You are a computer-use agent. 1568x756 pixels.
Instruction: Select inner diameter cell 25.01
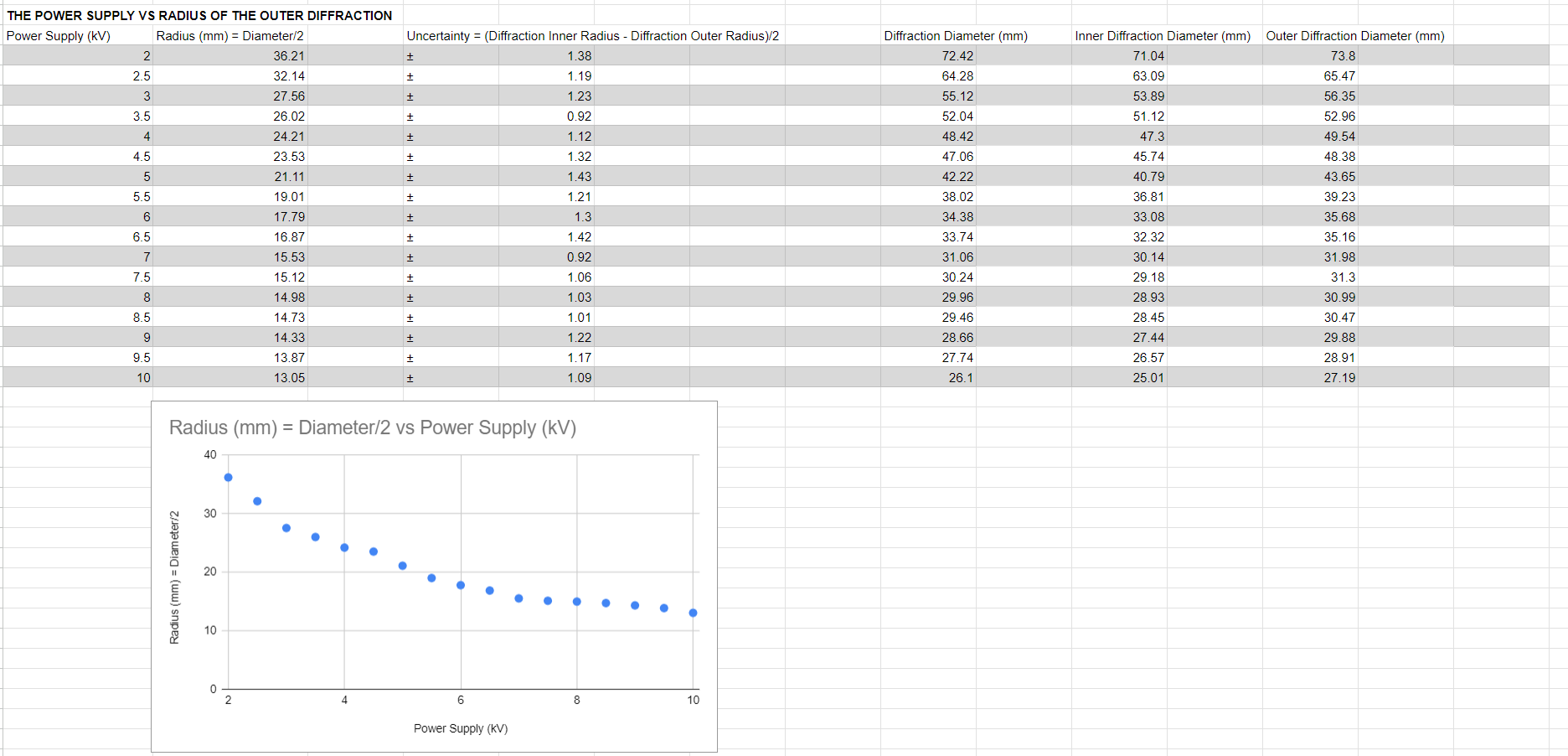tap(1148, 377)
